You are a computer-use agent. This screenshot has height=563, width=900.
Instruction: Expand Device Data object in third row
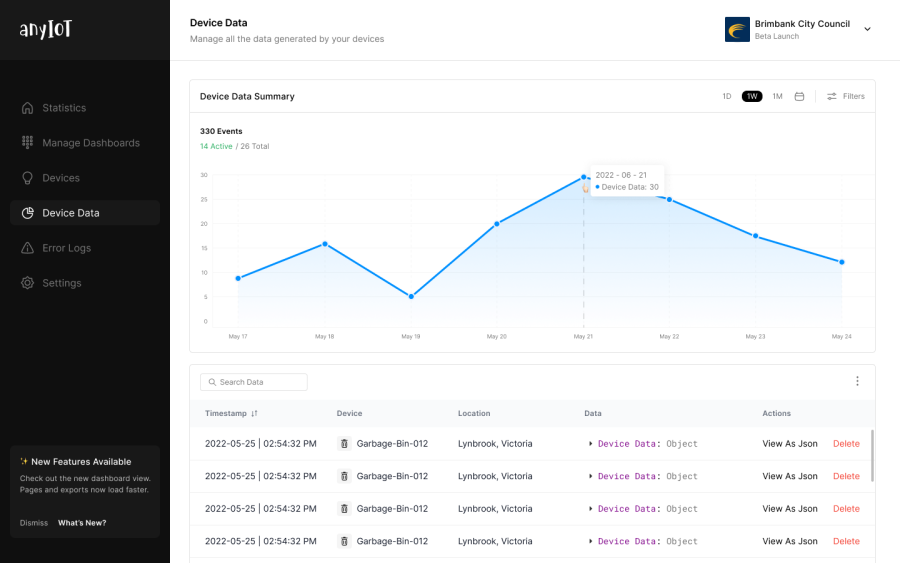(591, 508)
